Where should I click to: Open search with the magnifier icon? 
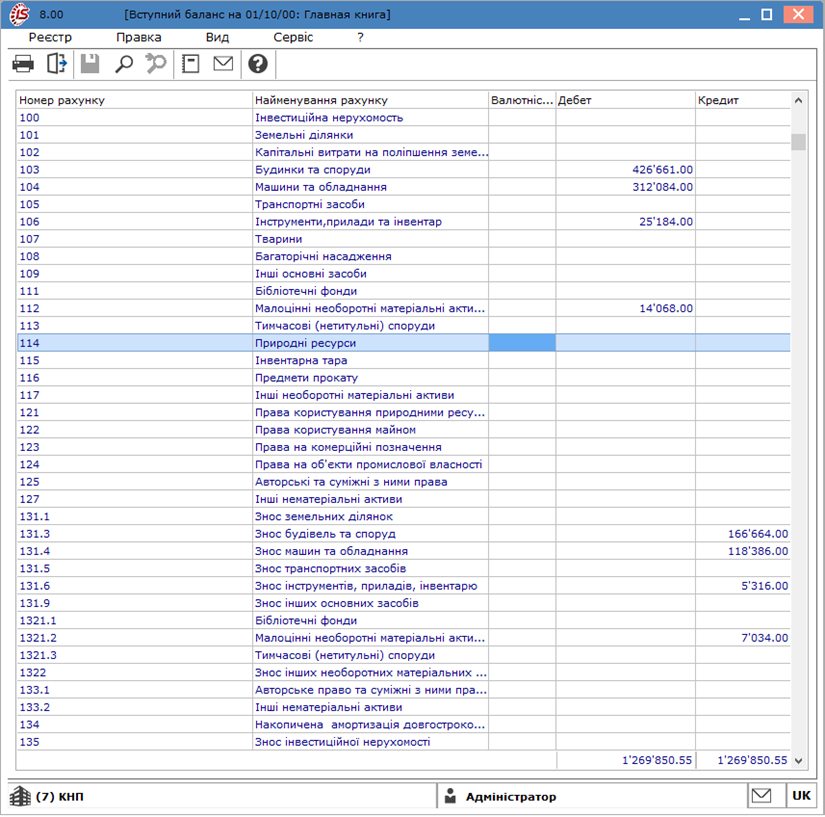124,64
